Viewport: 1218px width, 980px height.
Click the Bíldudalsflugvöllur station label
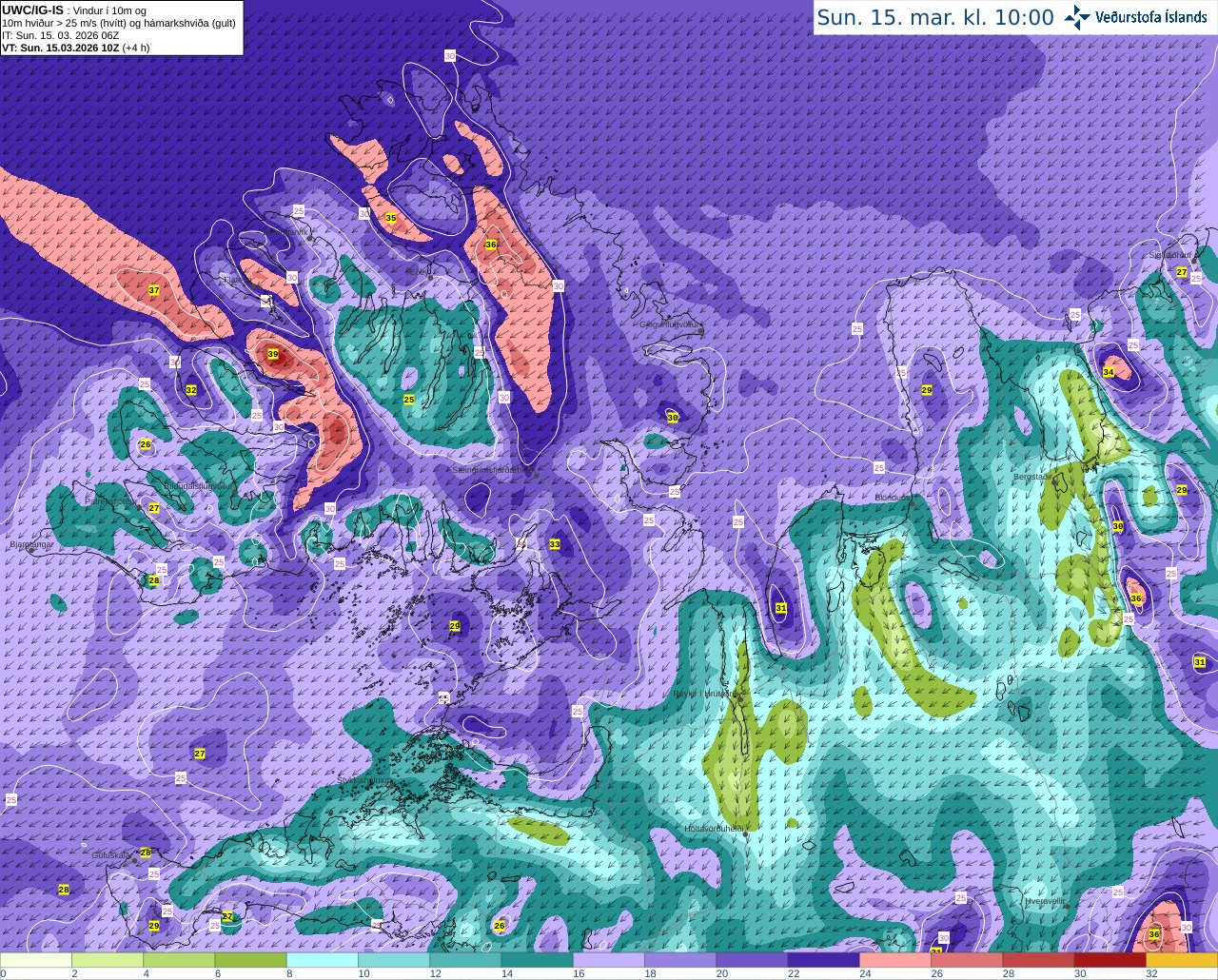[x=197, y=485]
